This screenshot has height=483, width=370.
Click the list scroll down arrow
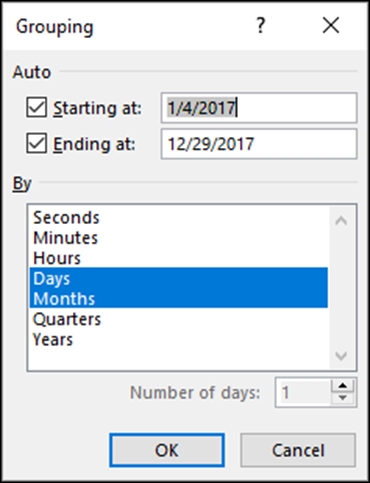pos(341,356)
